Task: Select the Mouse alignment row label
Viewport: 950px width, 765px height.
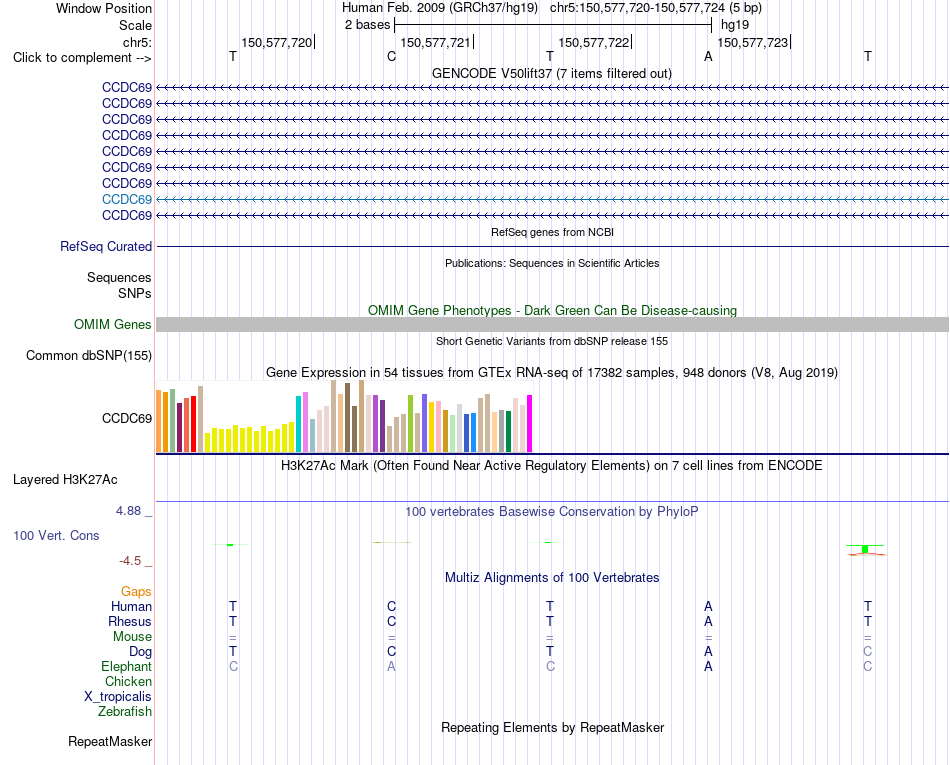Action: [x=132, y=637]
